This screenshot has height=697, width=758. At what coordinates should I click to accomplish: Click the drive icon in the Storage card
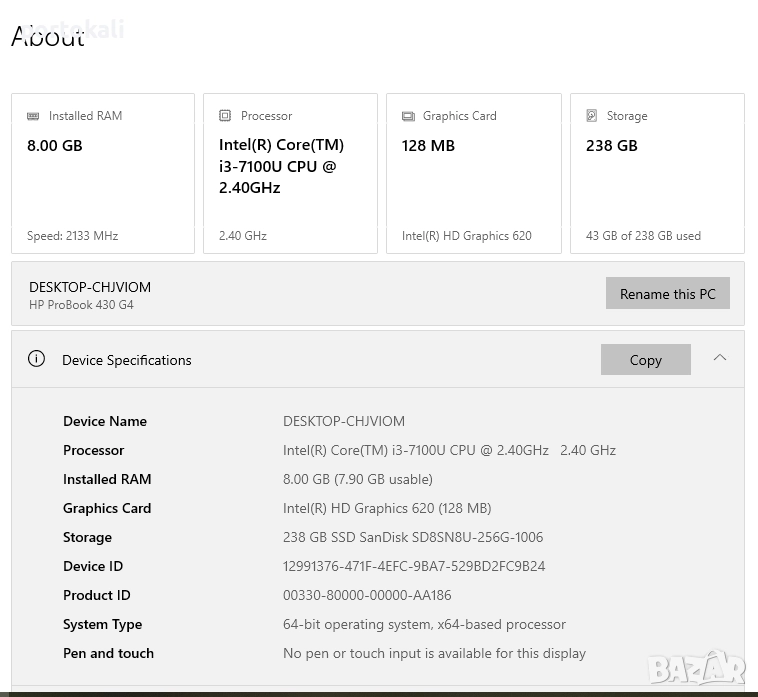coord(592,116)
